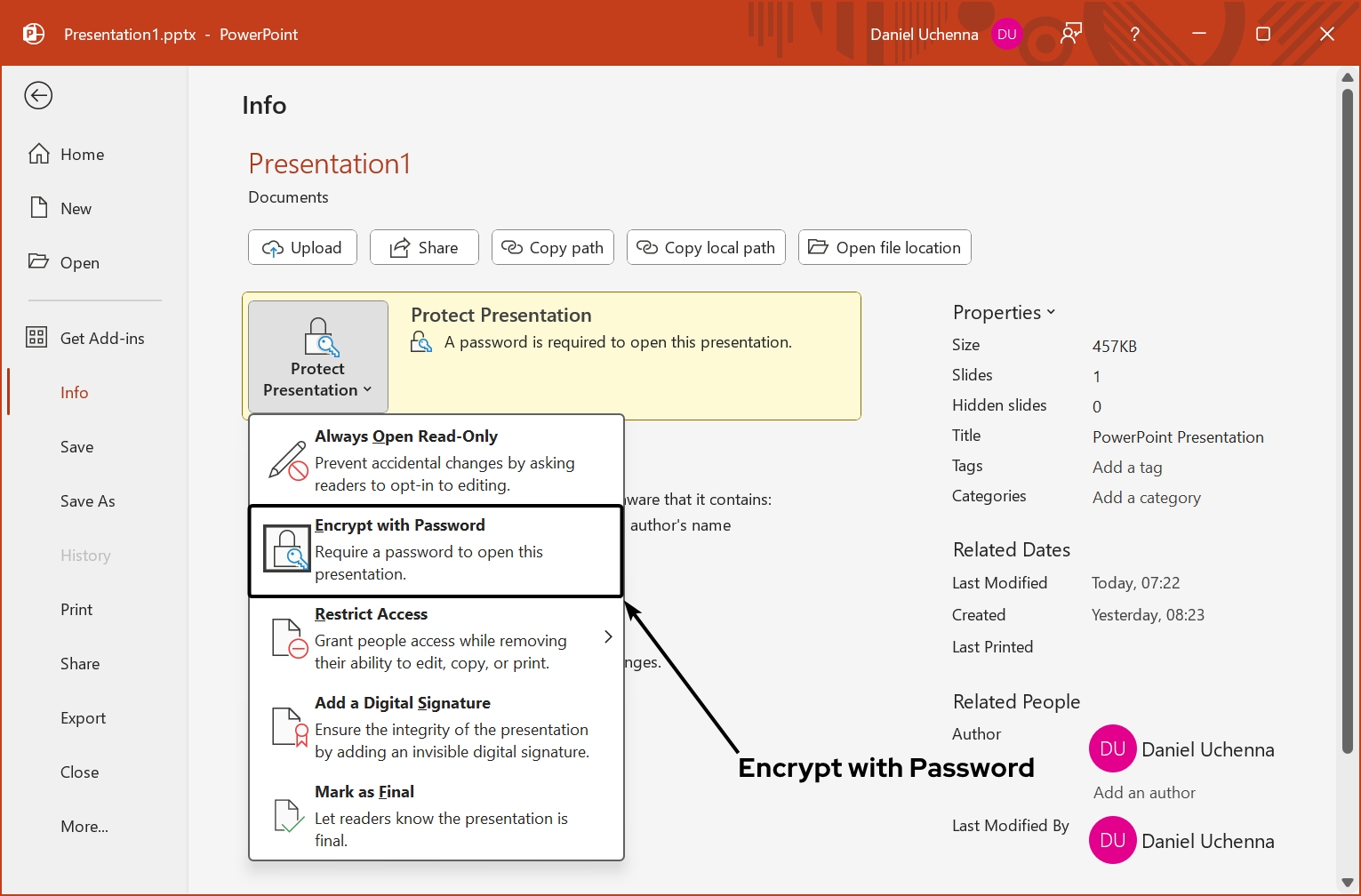Click the Upload icon button
This screenshot has height=896, width=1361.
[275, 247]
